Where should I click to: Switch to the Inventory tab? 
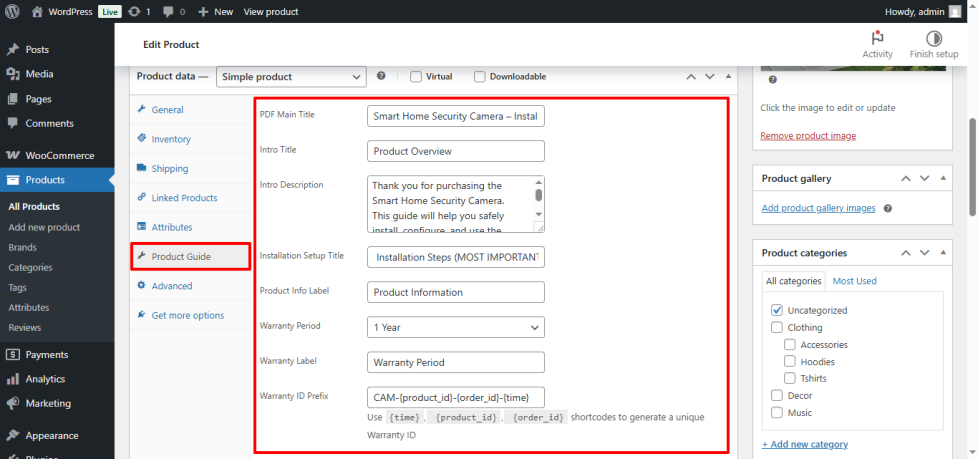[170, 139]
